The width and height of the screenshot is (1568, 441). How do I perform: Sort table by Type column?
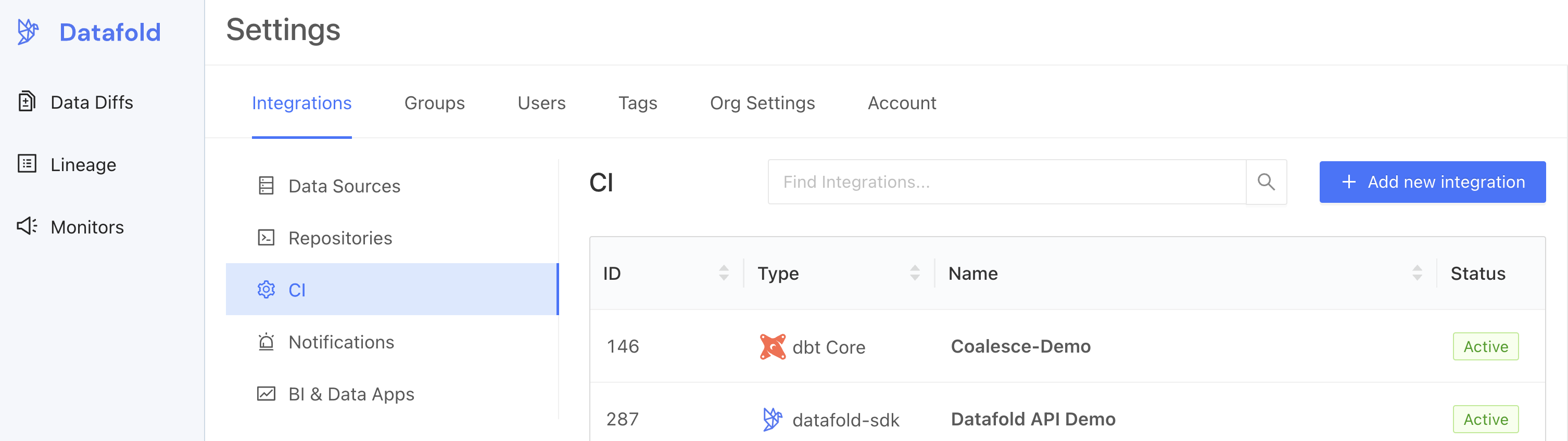click(x=914, y=273)
